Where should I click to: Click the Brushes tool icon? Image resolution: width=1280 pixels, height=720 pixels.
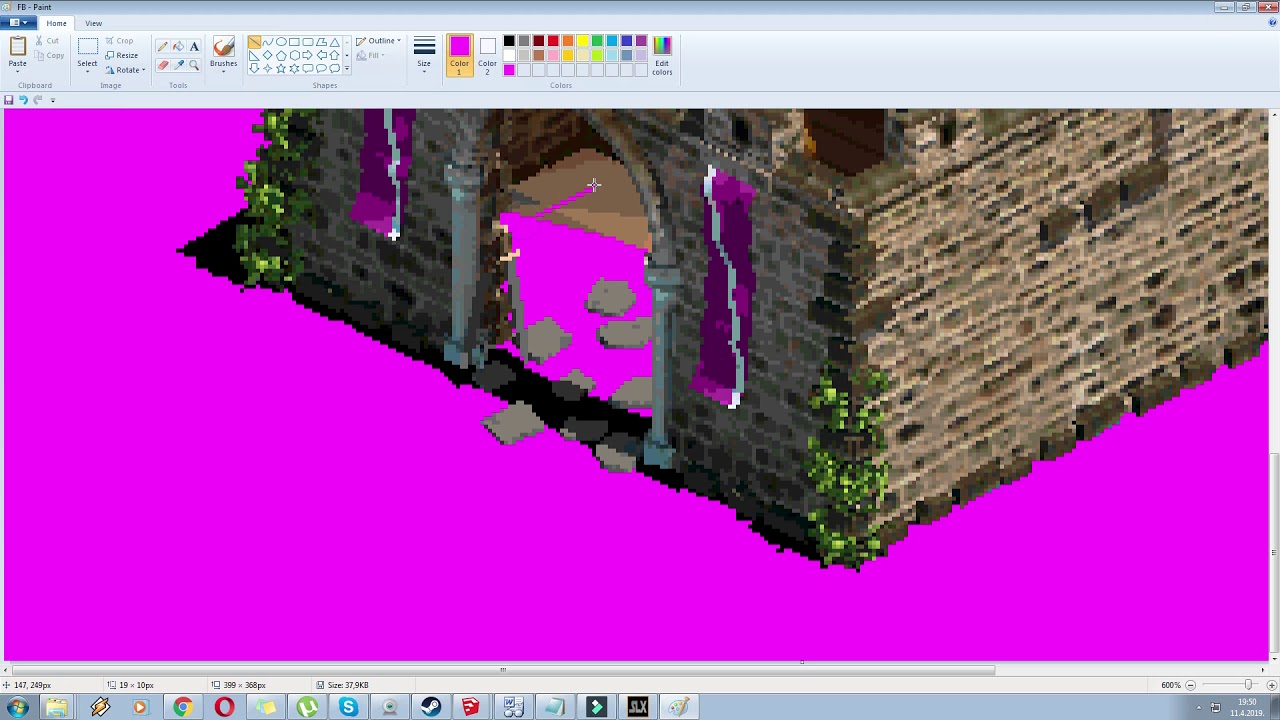[224, 47]
